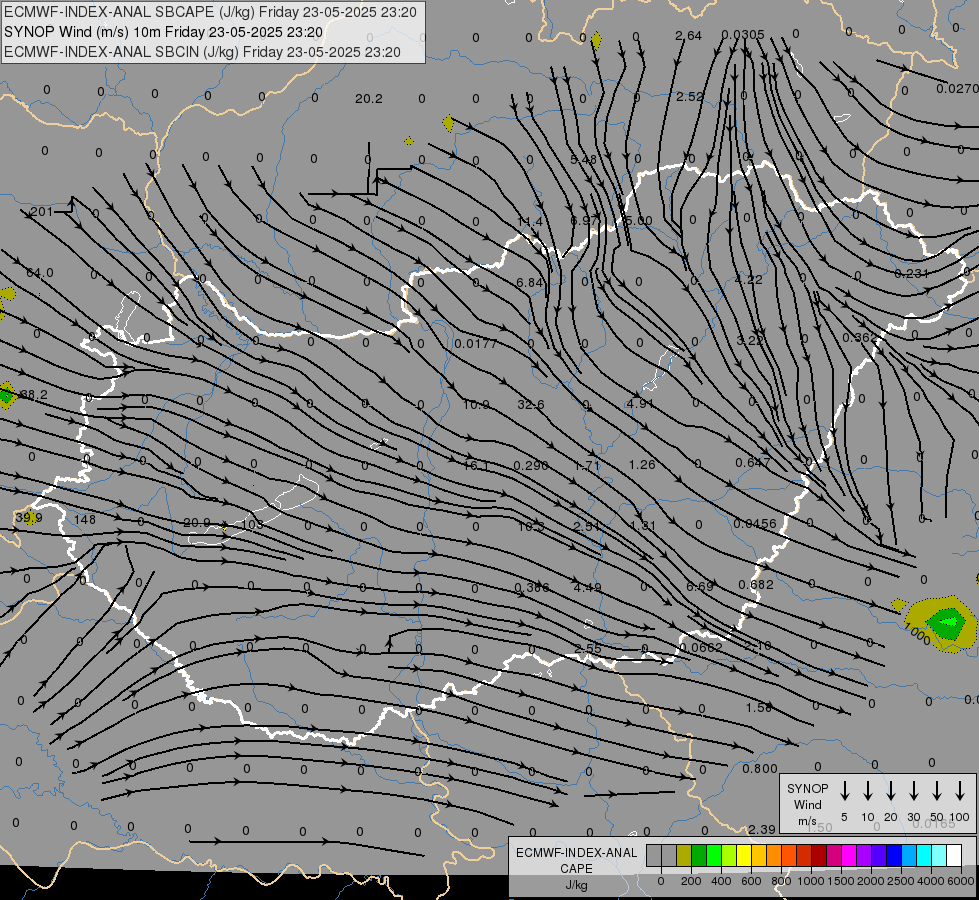Pick the dark green CAPE legend swatch
The image size is (979, 900).
699,856
